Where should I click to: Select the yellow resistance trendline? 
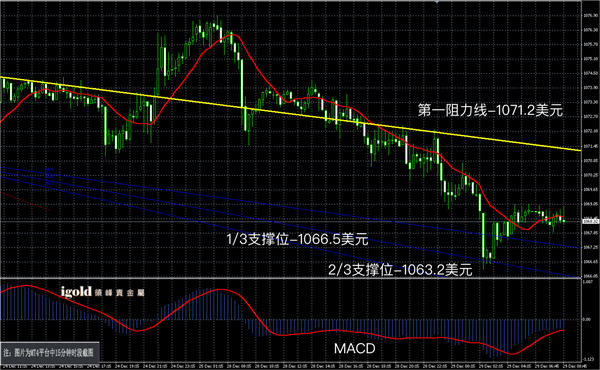[x=291, y=114]
